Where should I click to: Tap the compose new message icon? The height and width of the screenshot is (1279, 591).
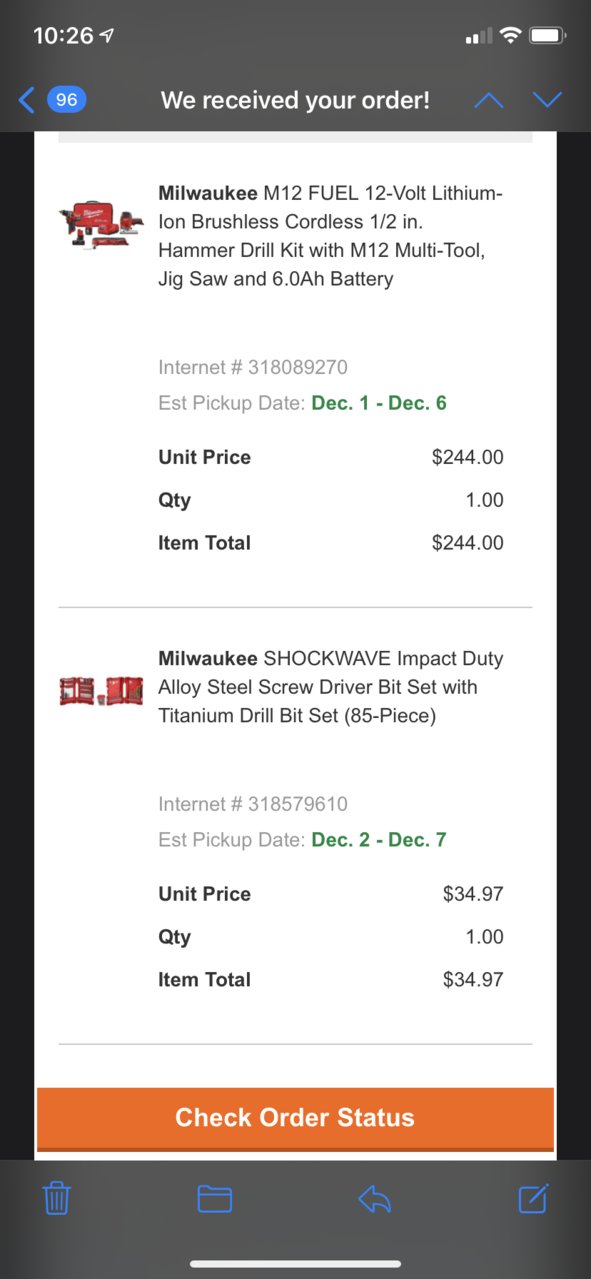pos(533,1197)
